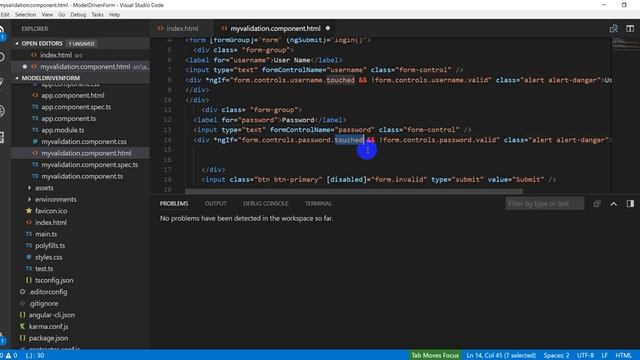Screen dimensions: 640x360
Task: Switch to the OUTPUT panel tab
Action: 216,203
